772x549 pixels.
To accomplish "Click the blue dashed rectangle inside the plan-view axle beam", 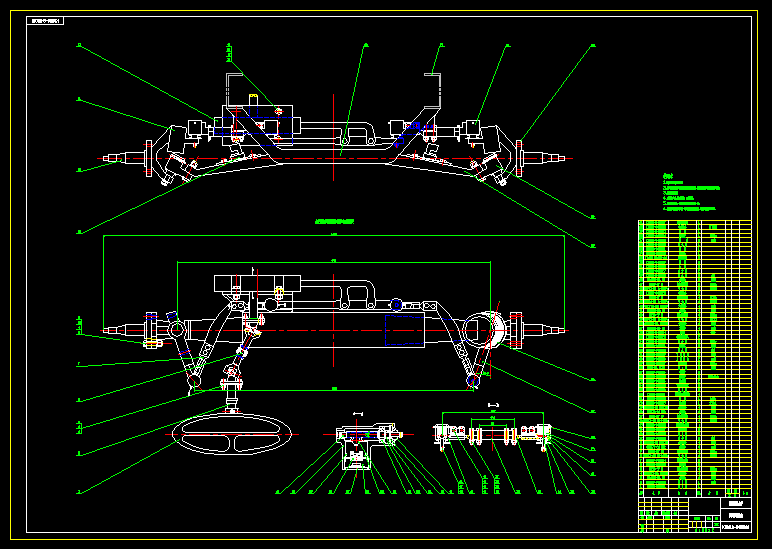I will pyautogui.click(x=404, y=330).
